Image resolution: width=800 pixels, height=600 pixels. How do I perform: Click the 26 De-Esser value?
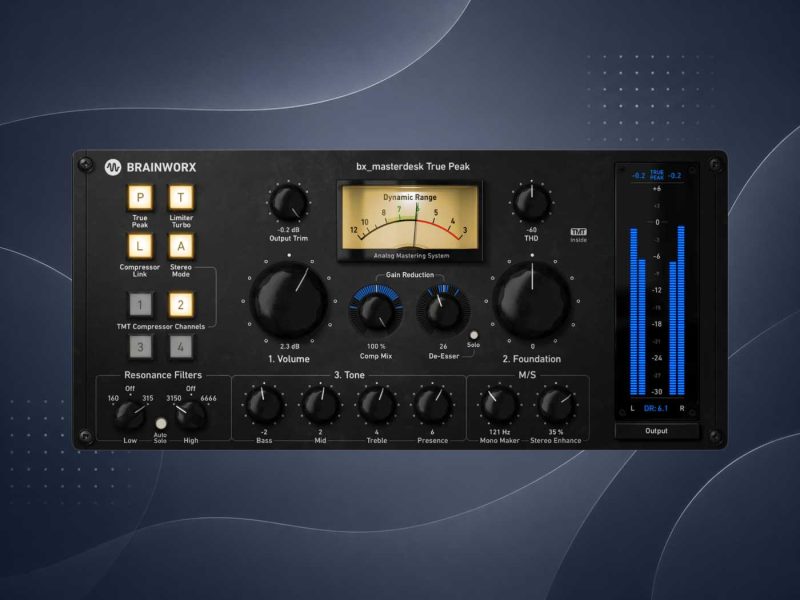click(443, 346)
